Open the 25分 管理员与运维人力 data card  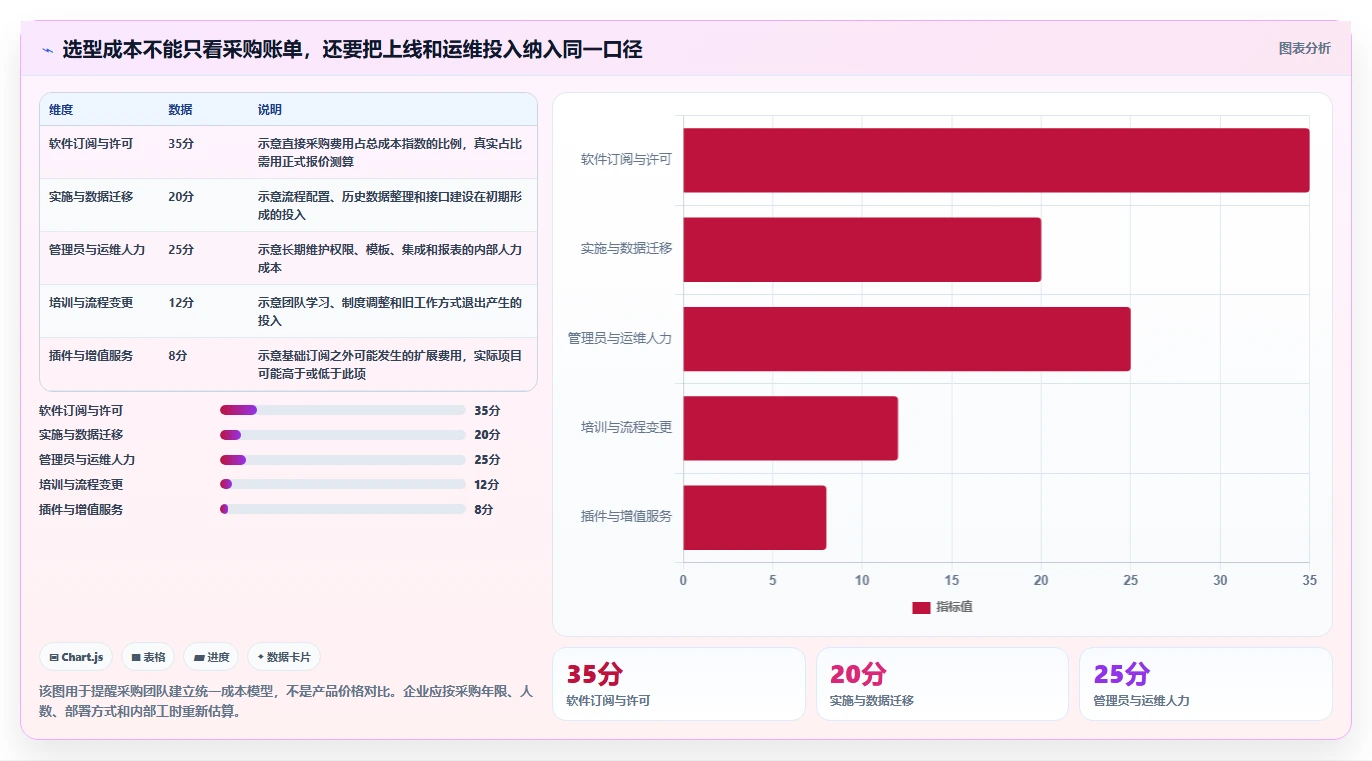[1206, 684]
